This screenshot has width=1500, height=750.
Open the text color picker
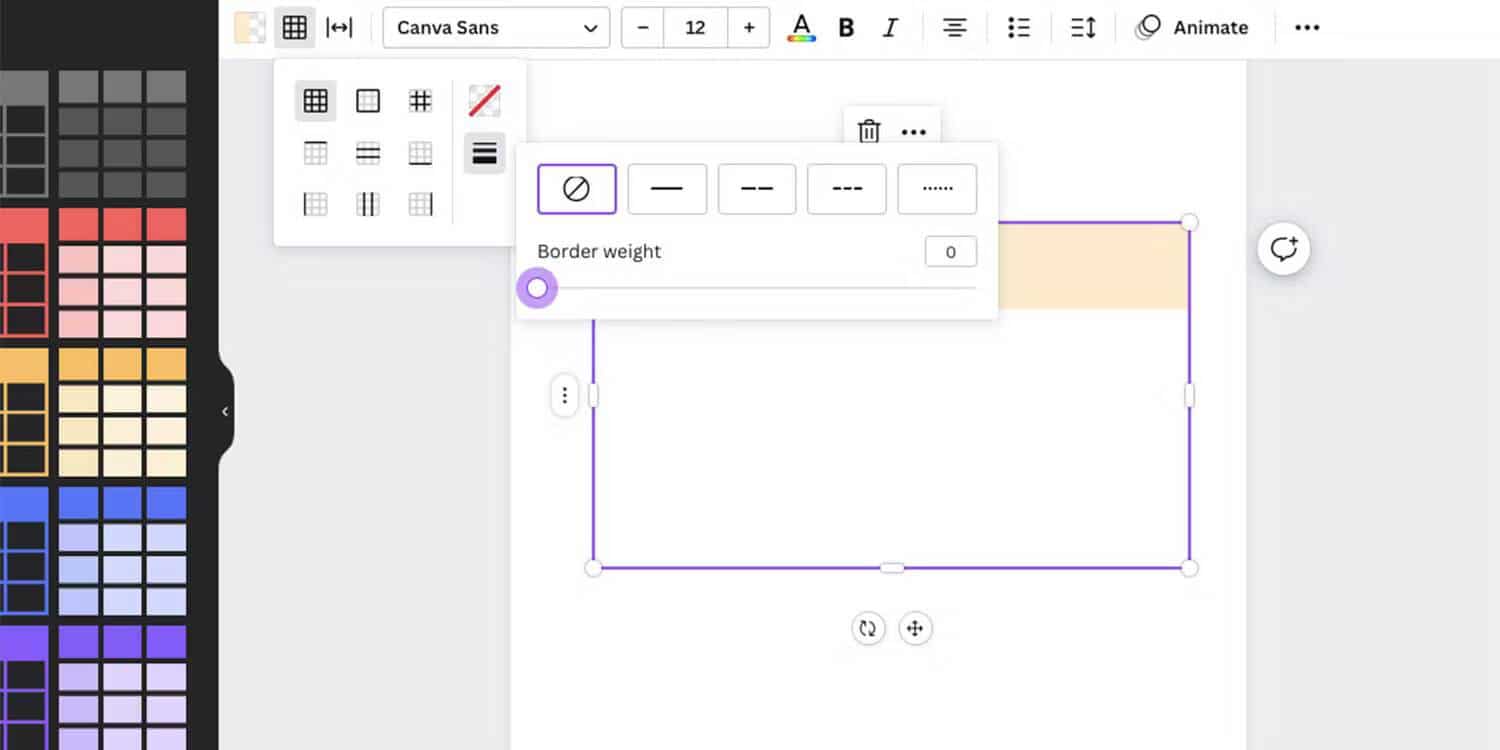coord(801,28)
